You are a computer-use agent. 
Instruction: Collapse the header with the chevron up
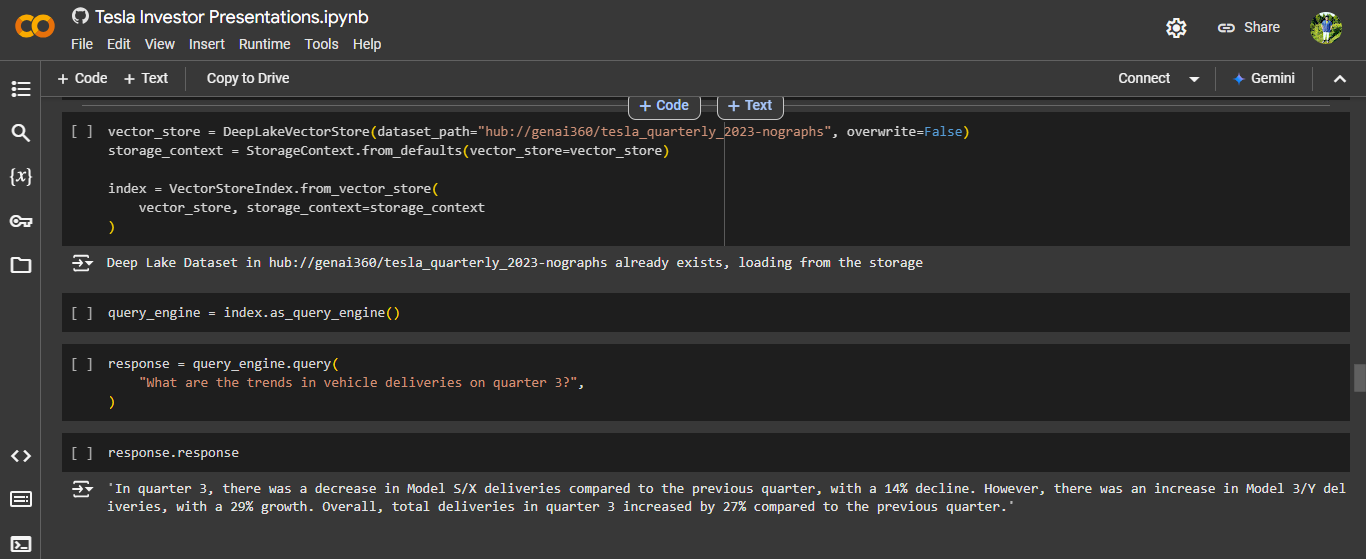pos(1340,79)
